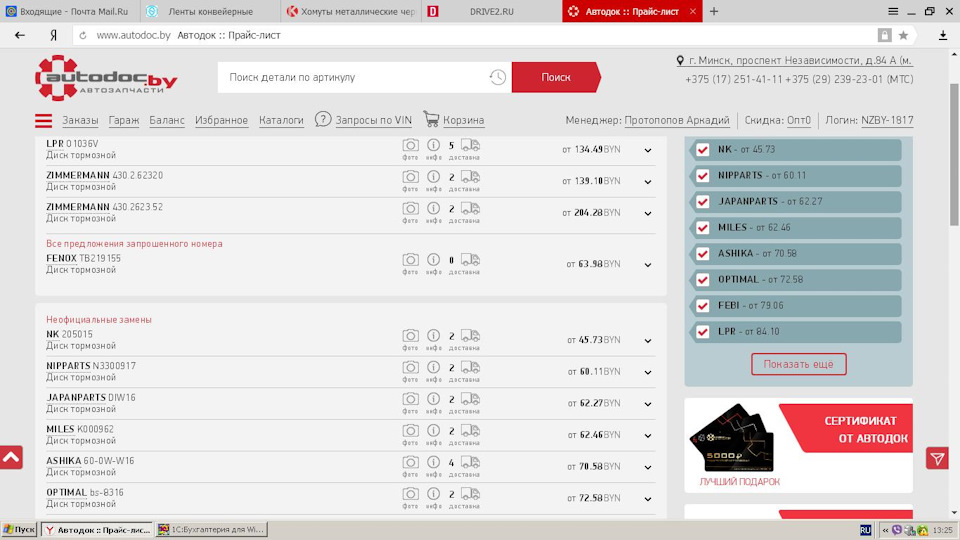Expand offers for JAPANPARTS DIW16
Screen dimensions: 960x540
(648, 404)
